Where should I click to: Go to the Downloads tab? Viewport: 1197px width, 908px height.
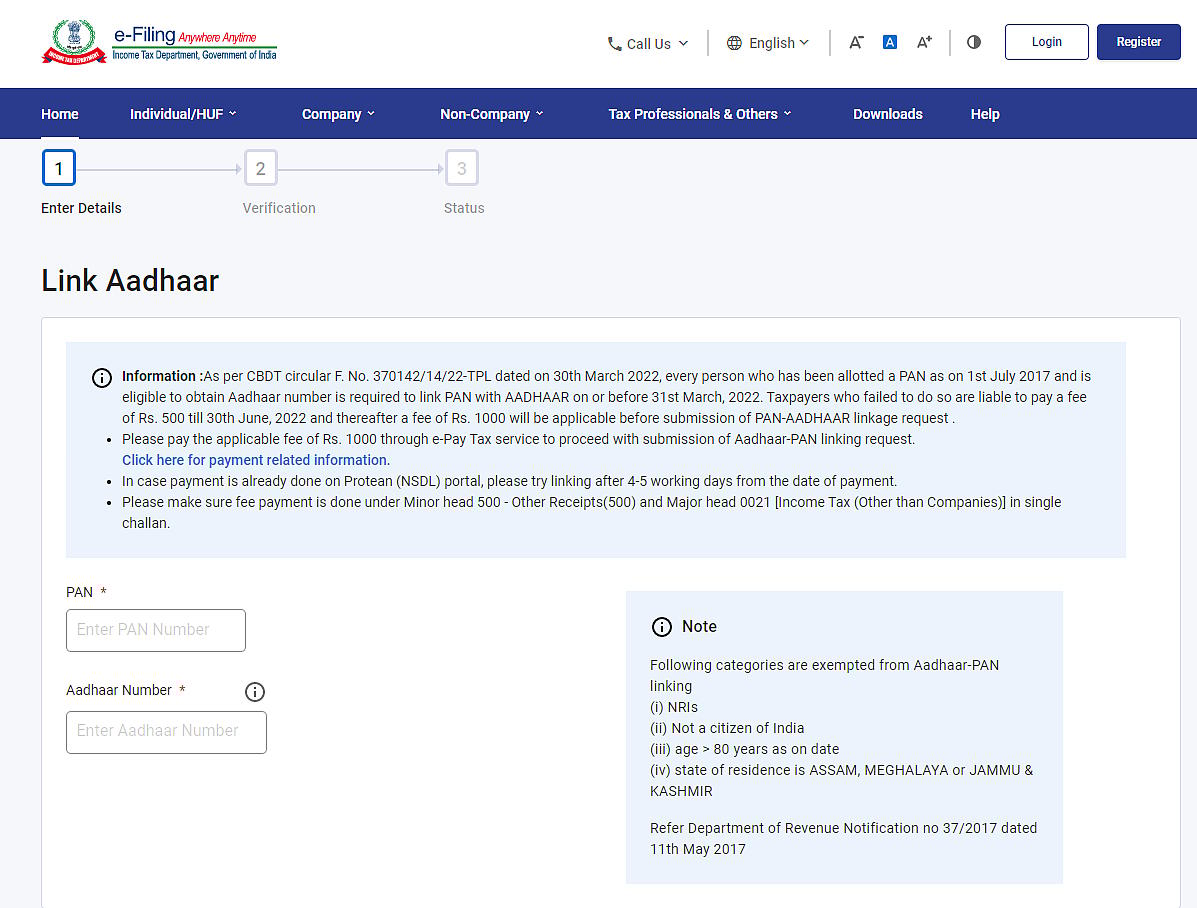coord(887,114)
